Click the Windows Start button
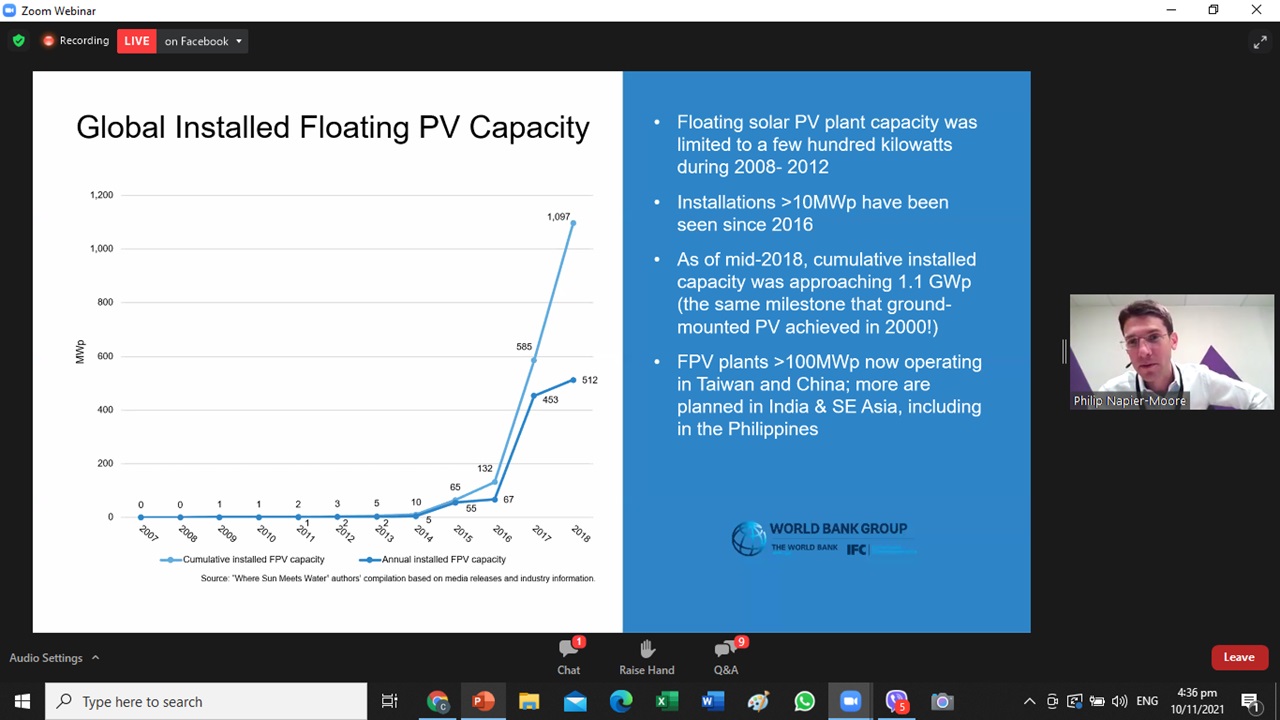The height and width of the screenshot is (720, 1280). (22, 702)
